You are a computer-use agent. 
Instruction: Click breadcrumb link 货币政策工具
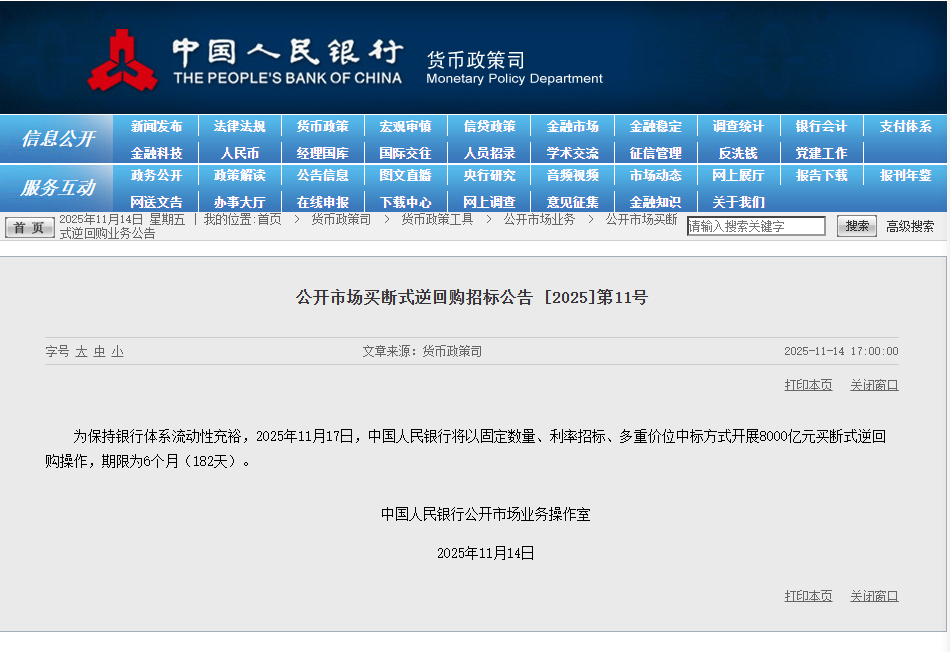coord(437,219)
